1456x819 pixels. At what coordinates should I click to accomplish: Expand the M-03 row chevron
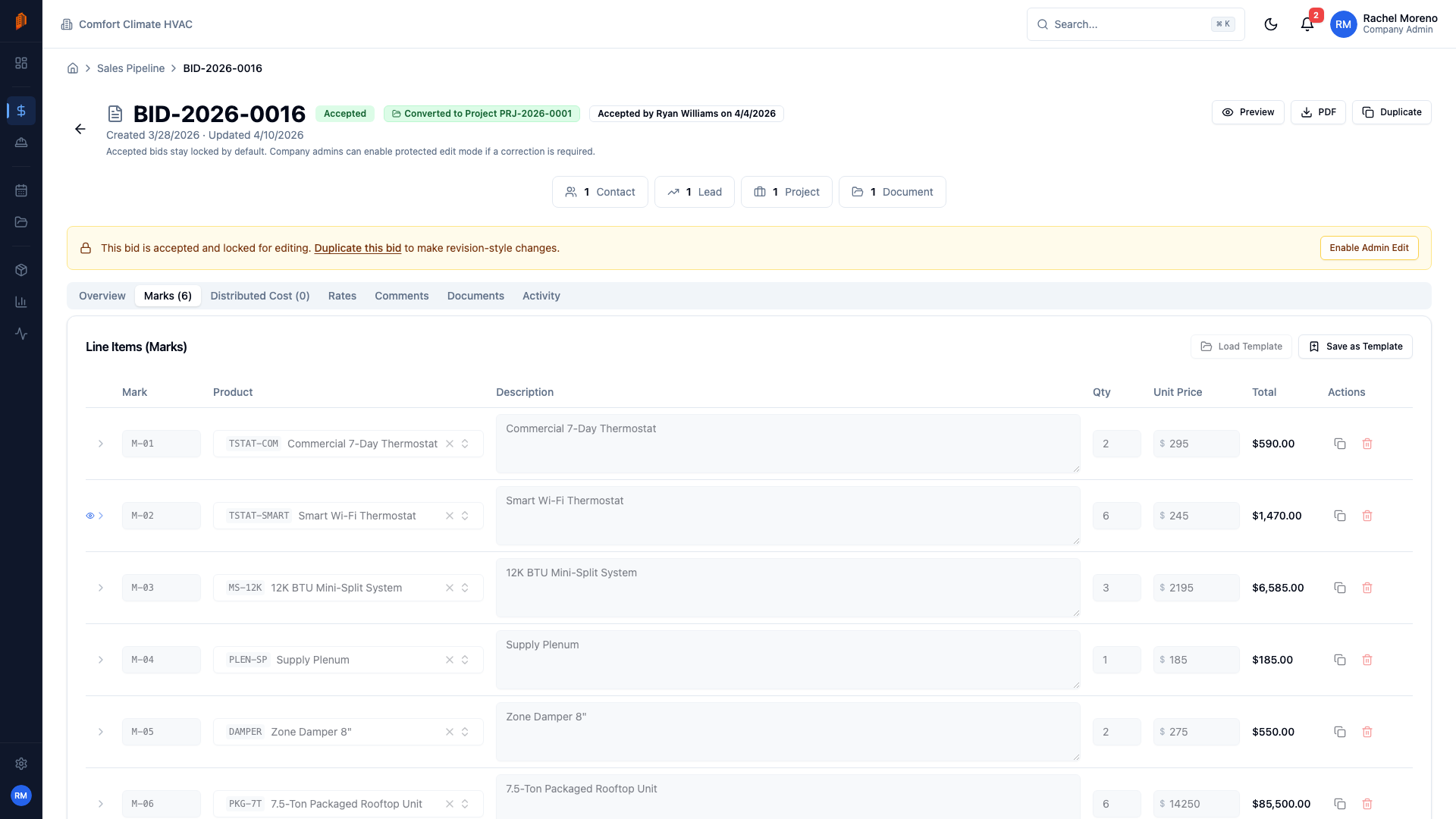[x=101, y=588]
